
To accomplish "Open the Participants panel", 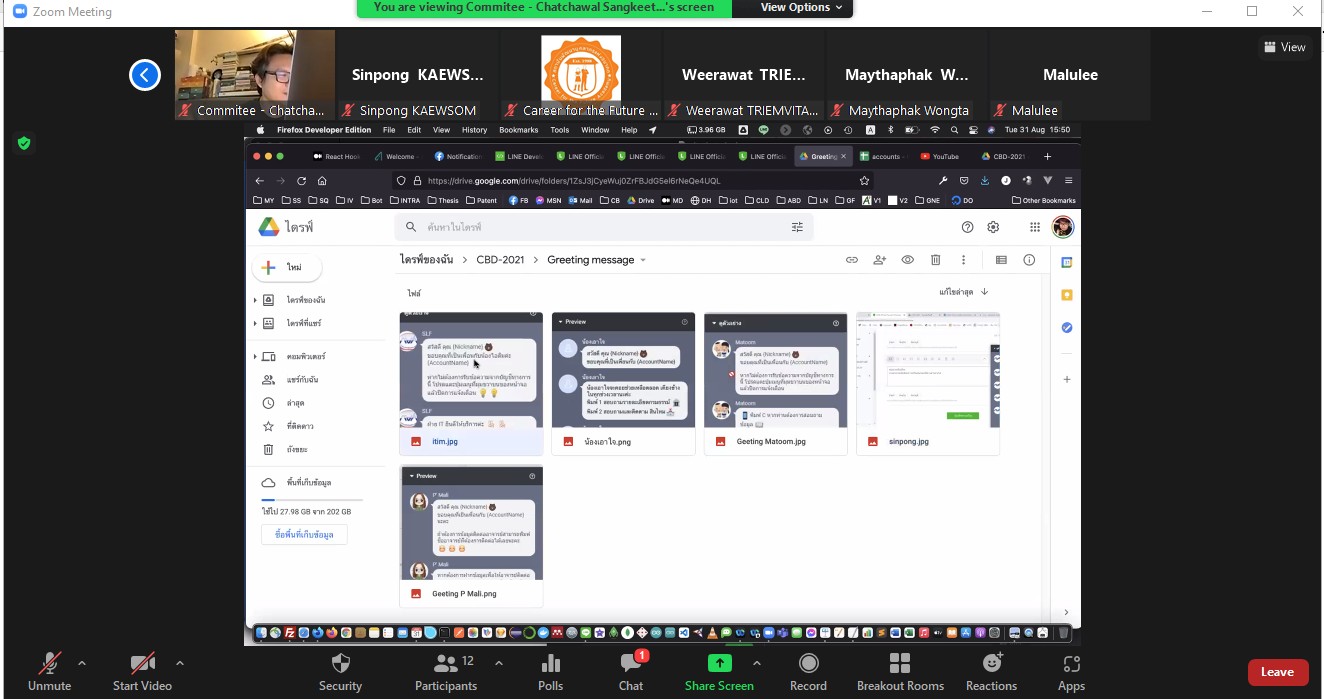I will [x=446, y=664].
